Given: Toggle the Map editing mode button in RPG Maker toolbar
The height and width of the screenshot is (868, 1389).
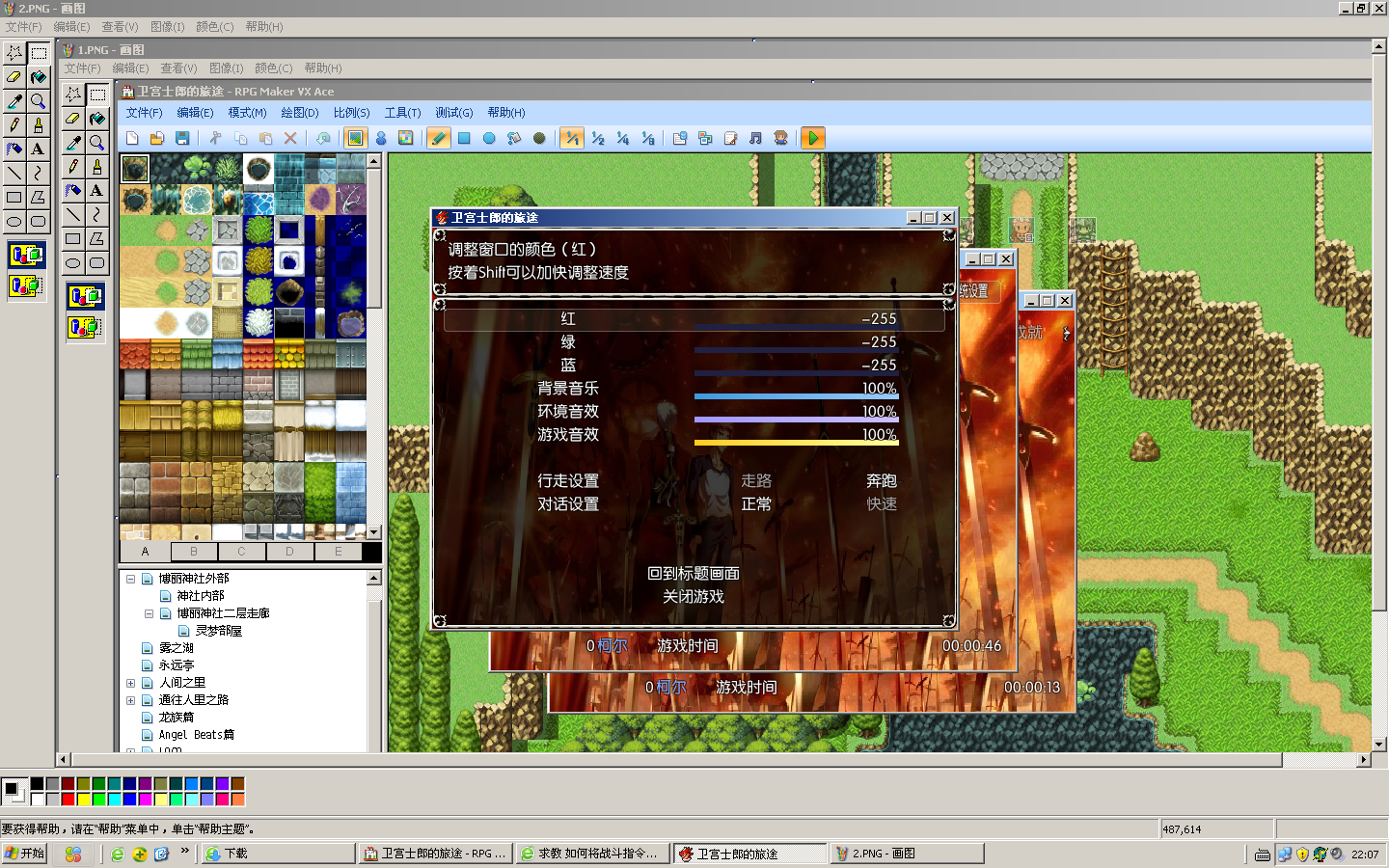Looking at the screenshot, I should pos(355,138).
